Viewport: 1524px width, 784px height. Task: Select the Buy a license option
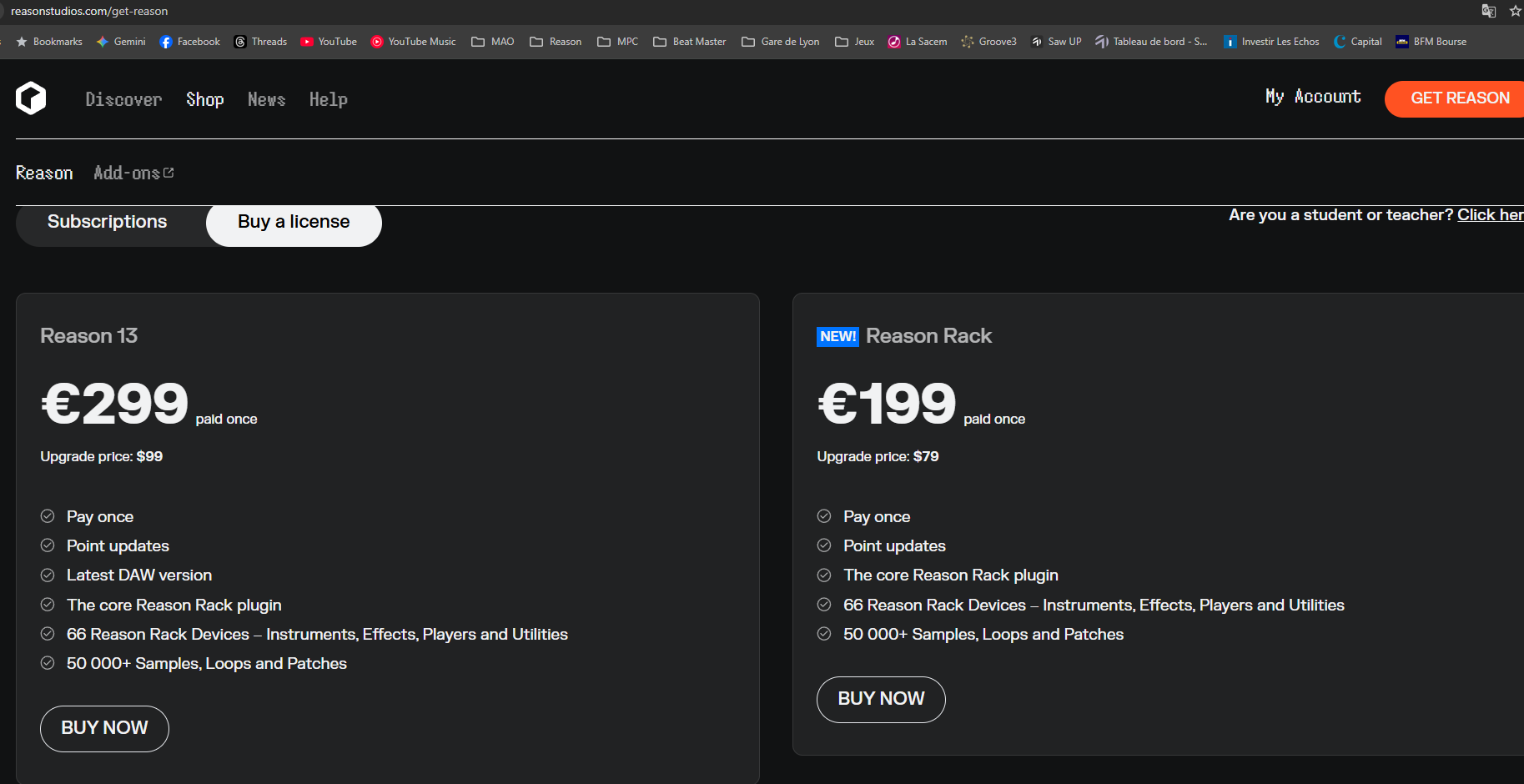(x=294, y=222)
